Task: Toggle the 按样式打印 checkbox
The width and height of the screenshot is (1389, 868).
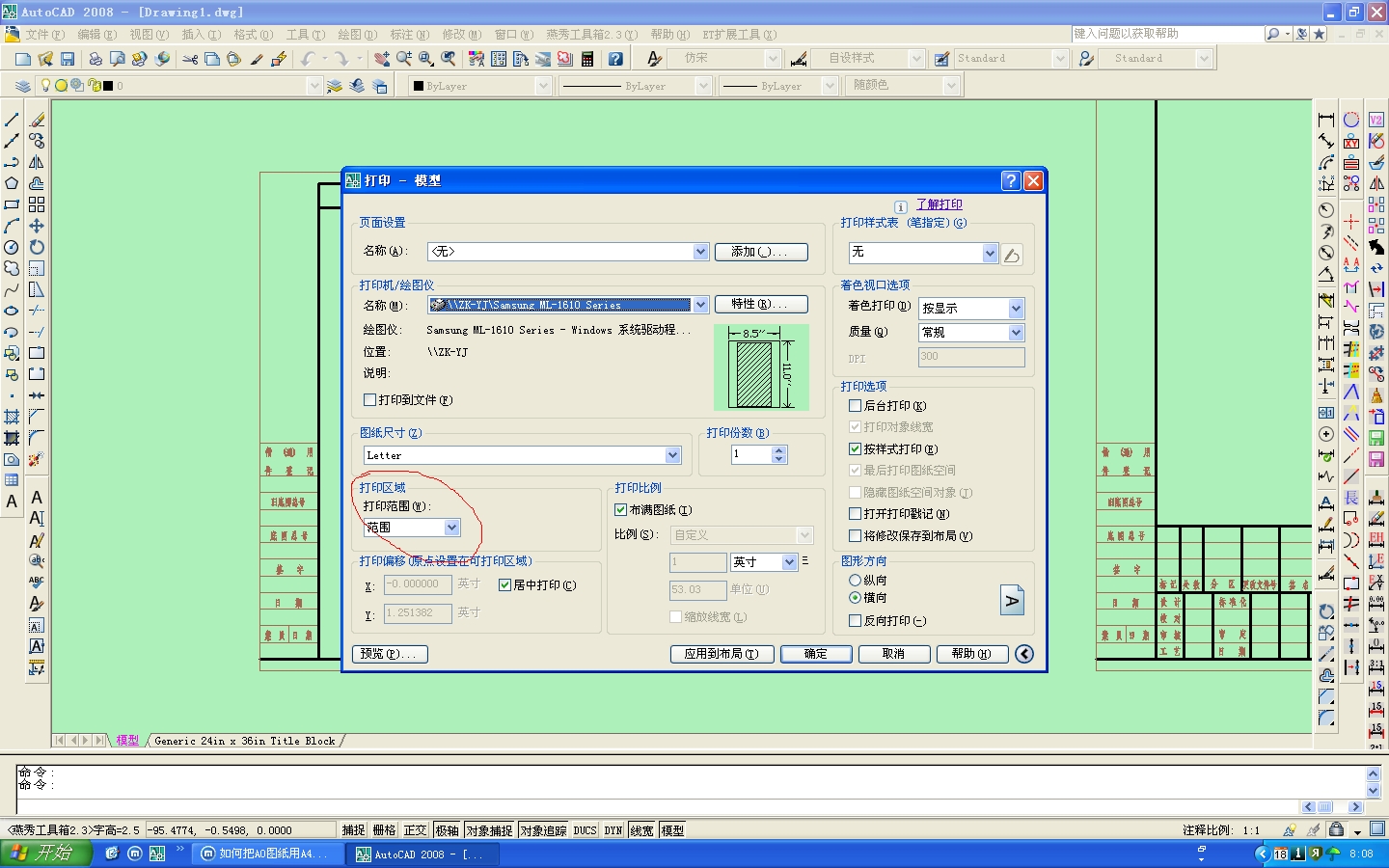Action: pyautogui.click(x=855, y=448)
